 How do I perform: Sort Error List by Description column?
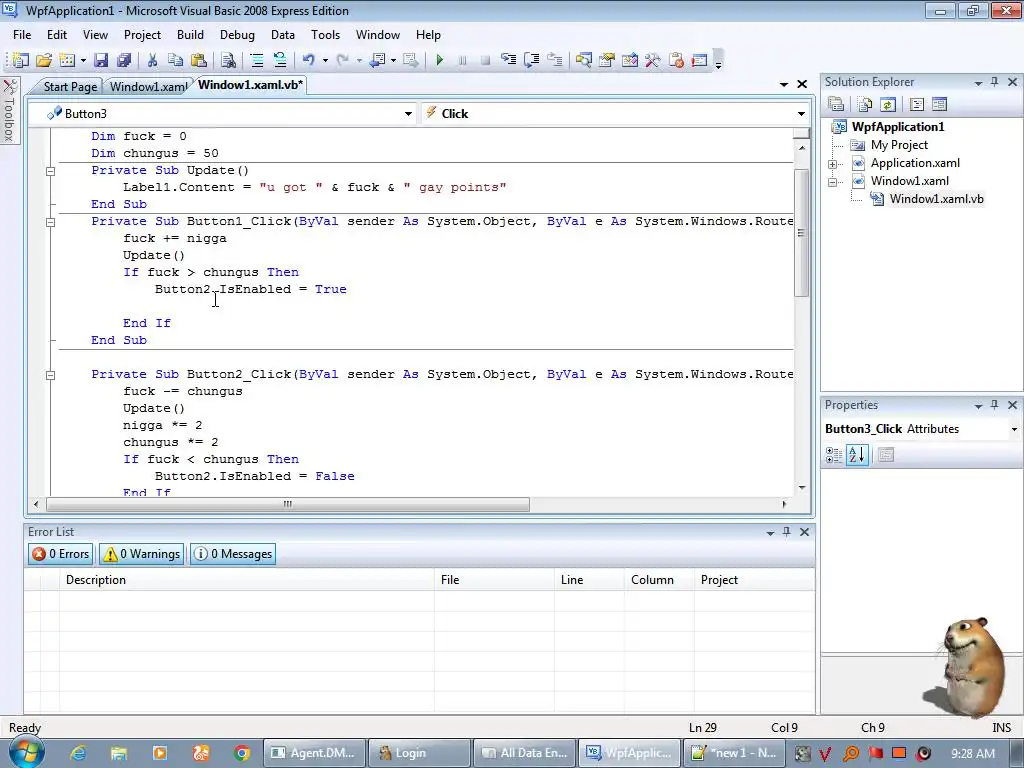click(246, 580)
